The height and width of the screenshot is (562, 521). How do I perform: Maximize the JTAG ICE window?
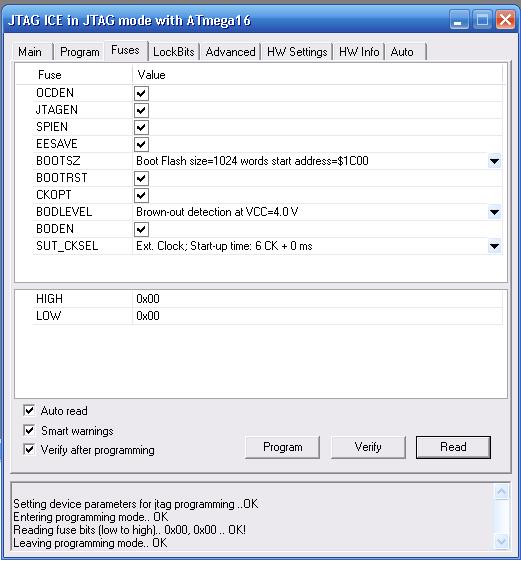482,19
